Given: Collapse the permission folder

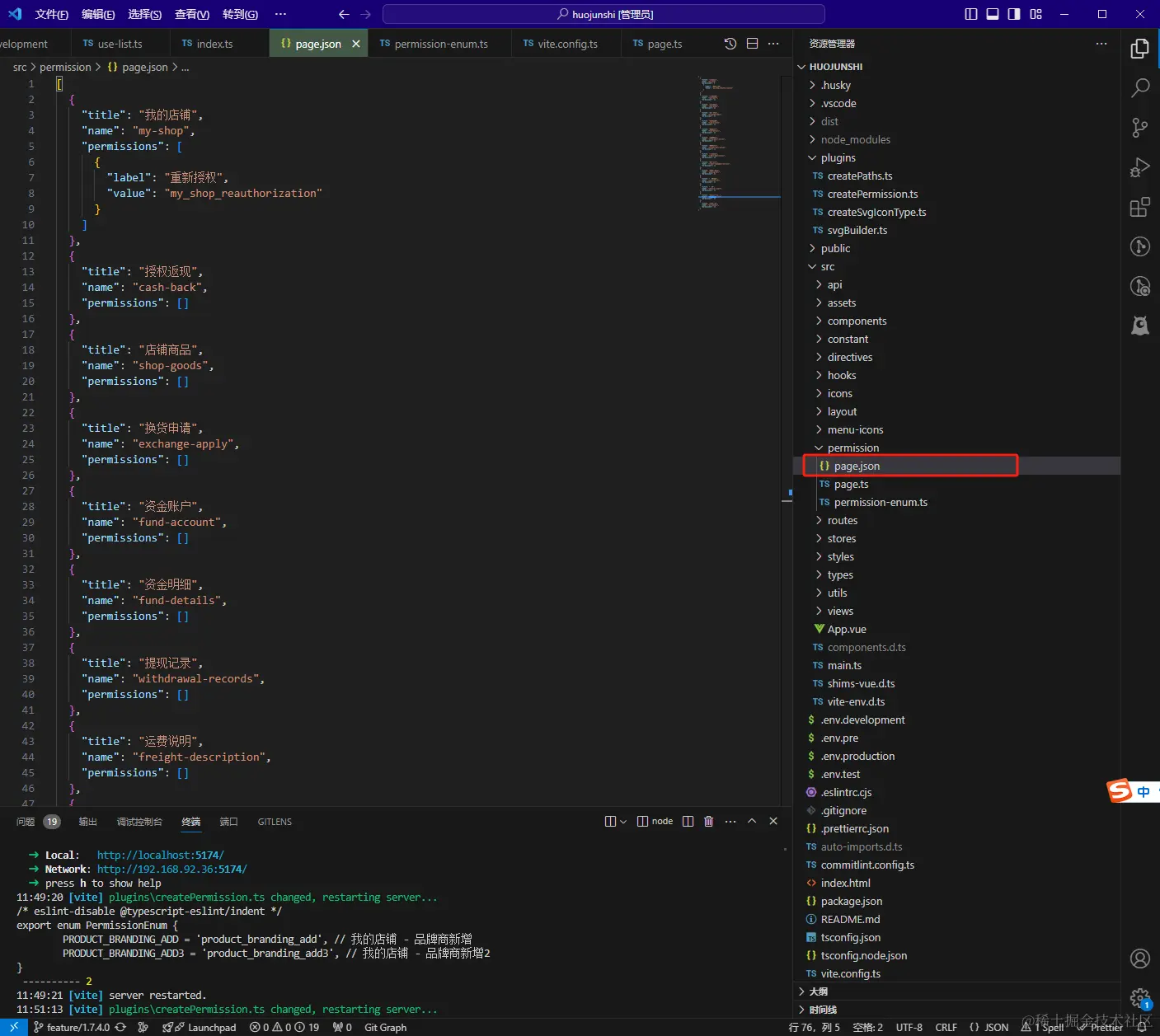Looking at the screenshot, I should [x=956, y=448].
